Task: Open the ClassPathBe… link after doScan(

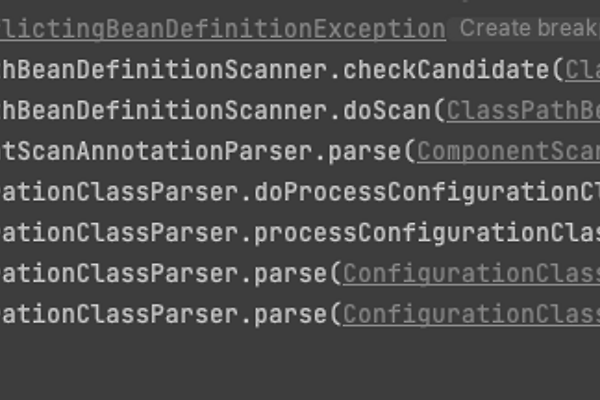Action: coord(522,110)
